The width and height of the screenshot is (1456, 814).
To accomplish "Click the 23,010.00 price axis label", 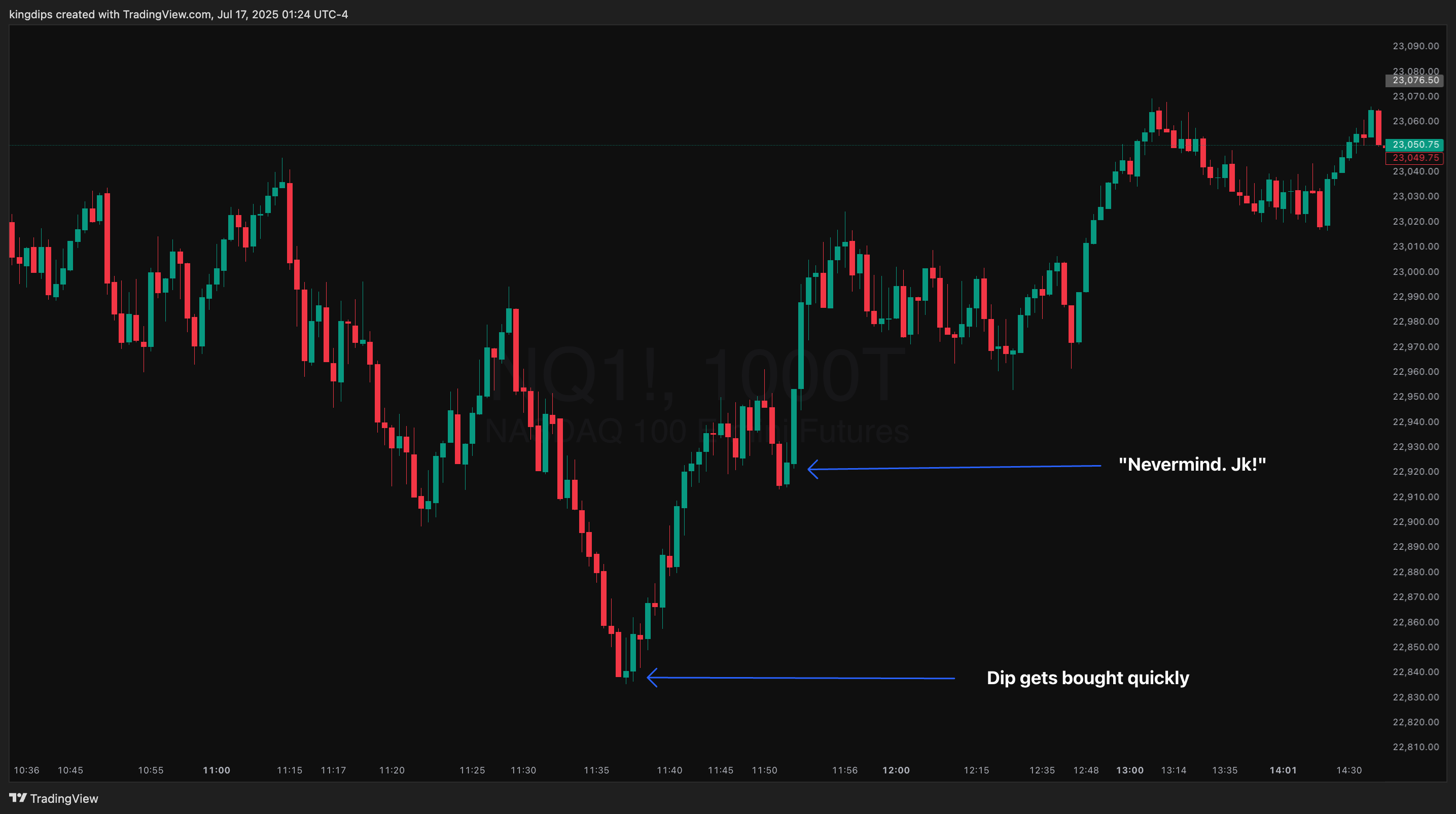I will [x=1415, y=246].
